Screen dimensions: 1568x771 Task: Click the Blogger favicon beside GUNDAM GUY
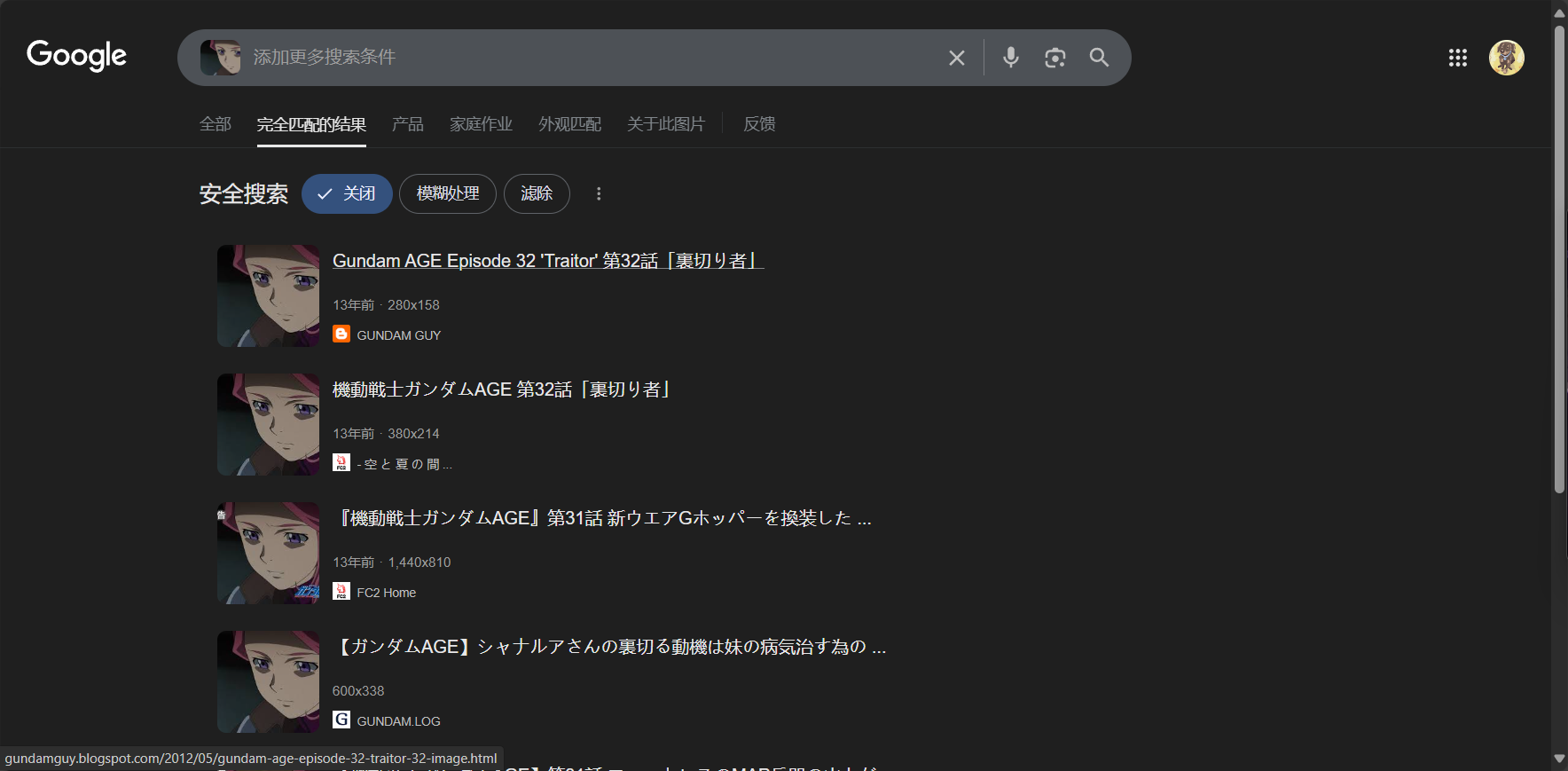tap(341, 334)
